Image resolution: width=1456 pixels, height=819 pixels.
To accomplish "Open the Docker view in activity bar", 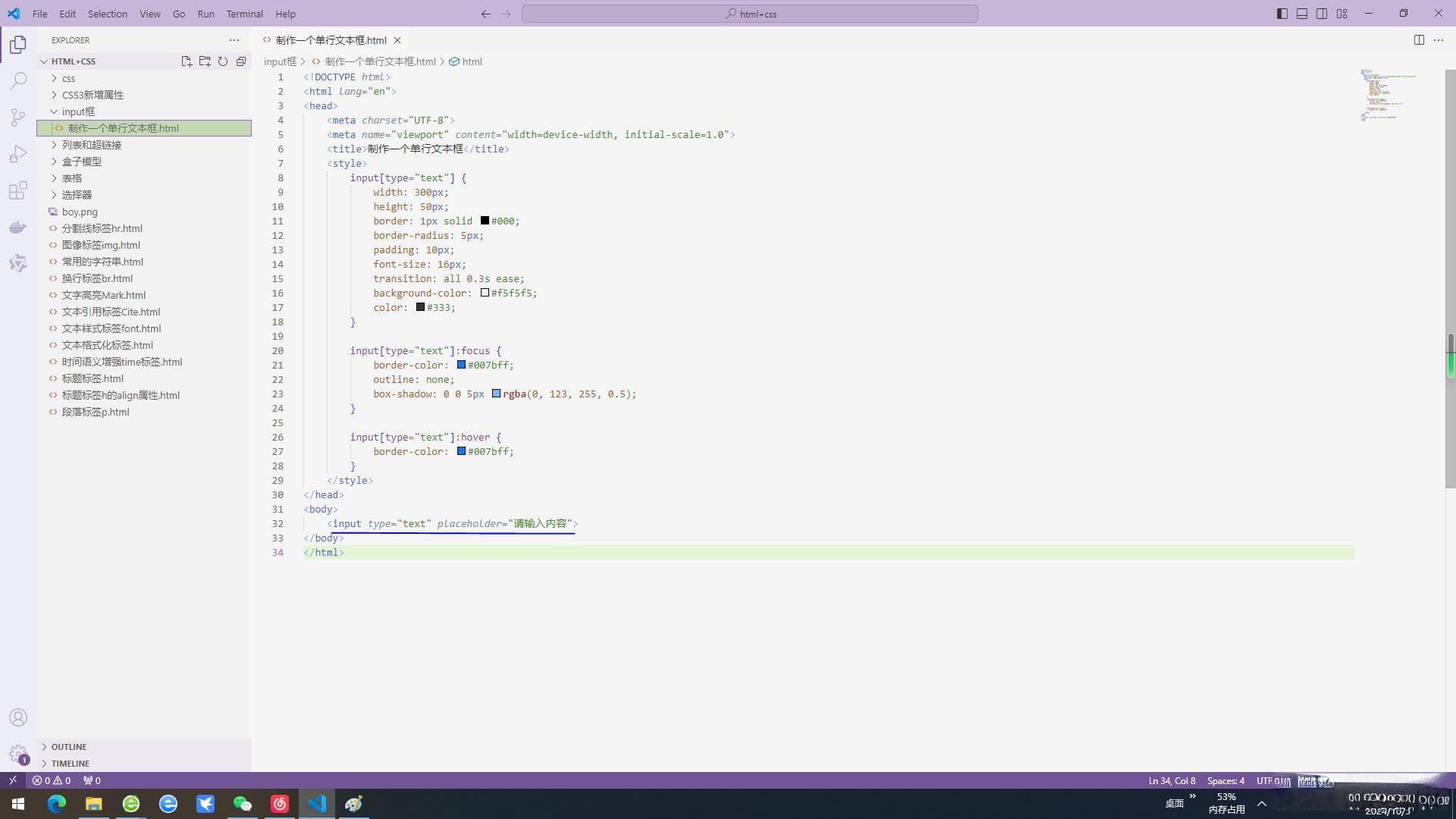I will coord(18,227).
